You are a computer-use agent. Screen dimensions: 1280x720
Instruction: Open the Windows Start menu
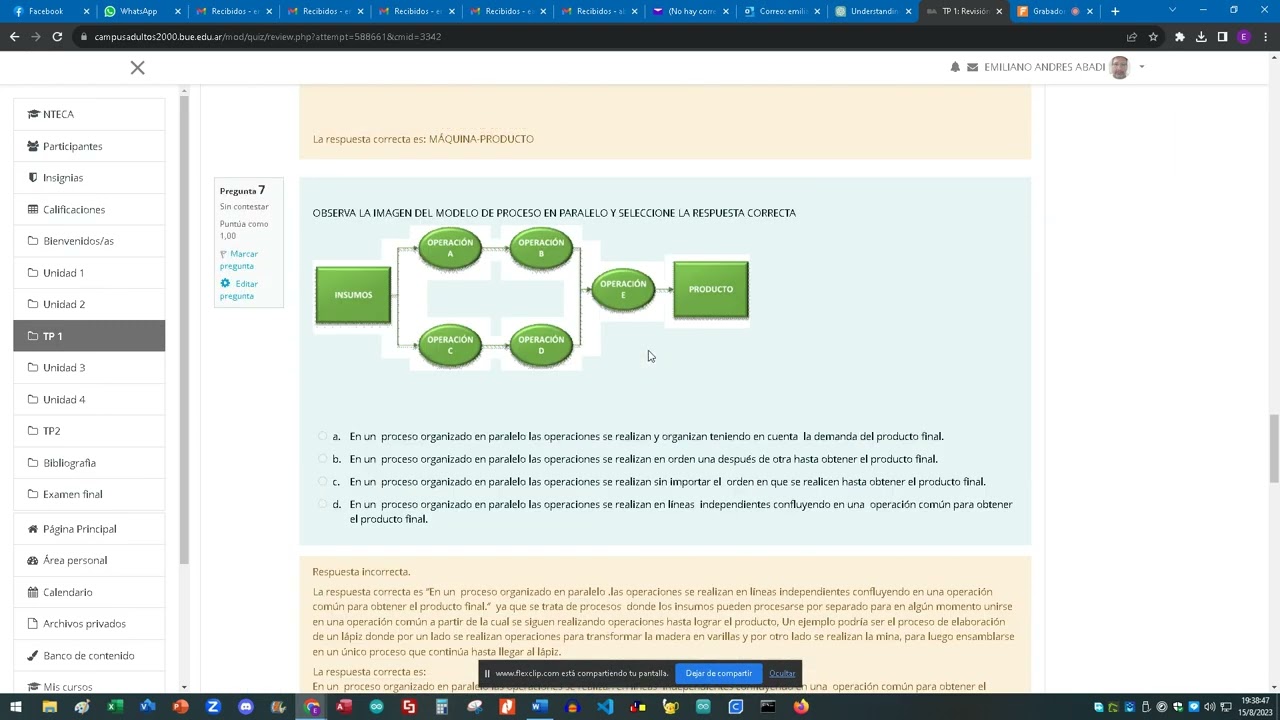16,707
